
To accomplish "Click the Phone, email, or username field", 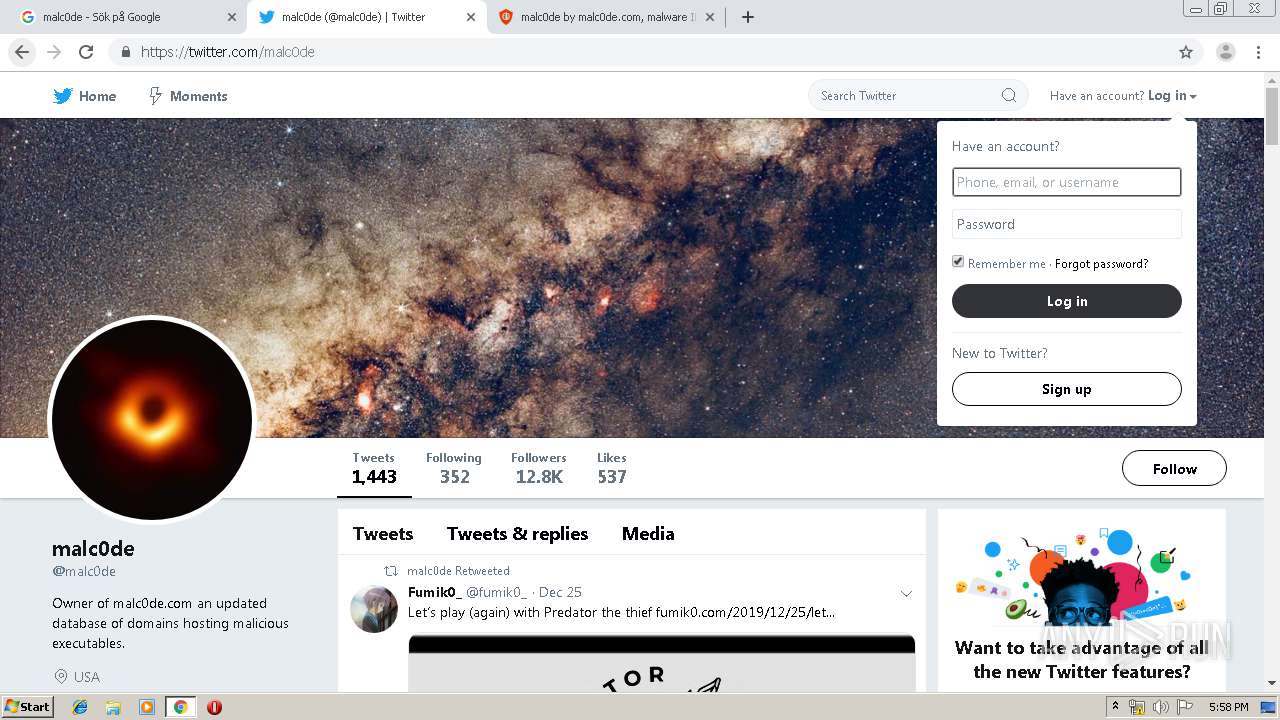I will pyautogui.click(x=1067, y=182).
